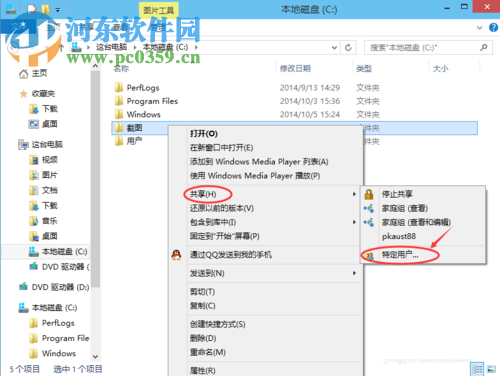Click the PerfLogs folder icon in the file list

tap(119, 88)
